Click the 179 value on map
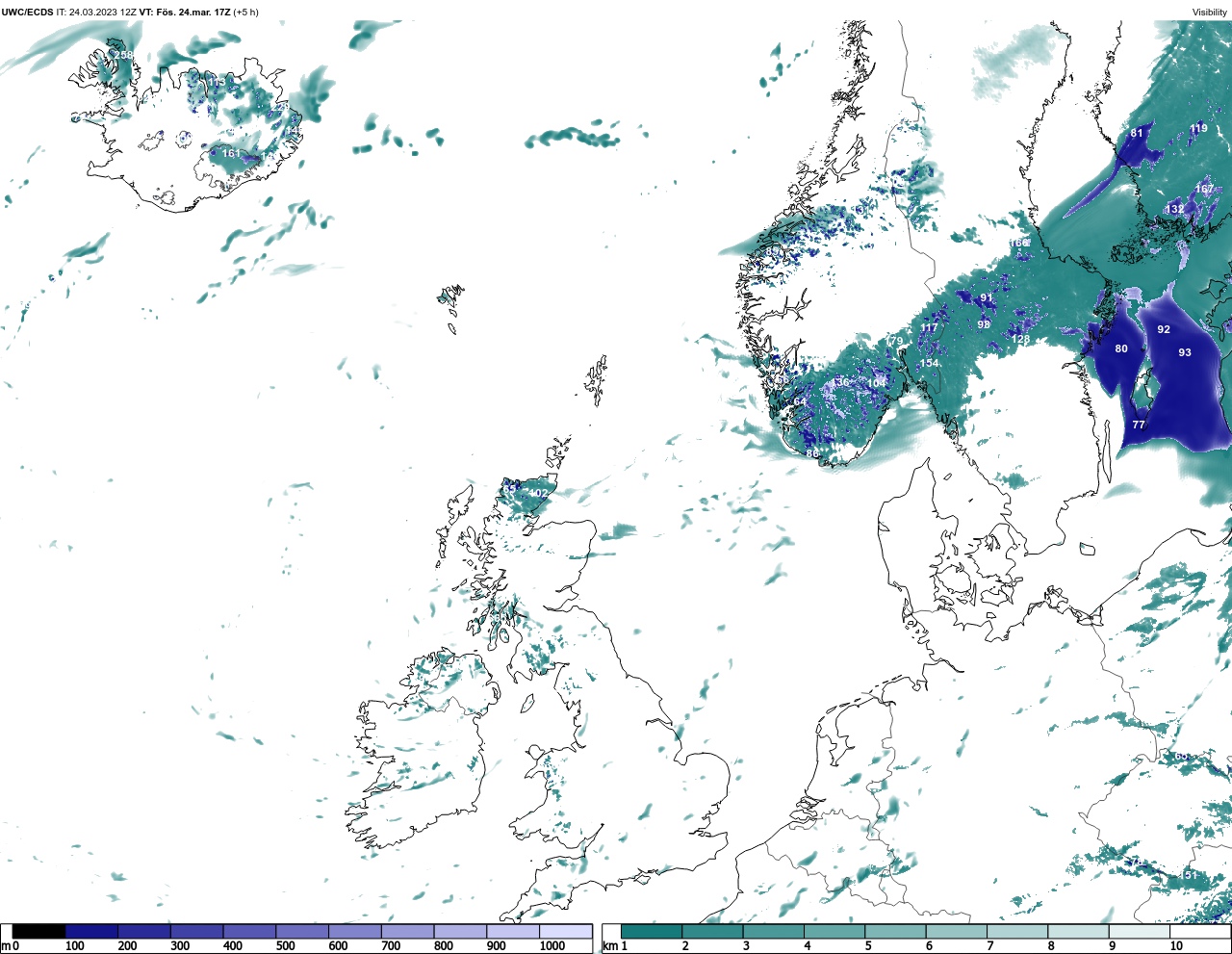This screenshot has height=954, width=1232. [x=894, y=342]
